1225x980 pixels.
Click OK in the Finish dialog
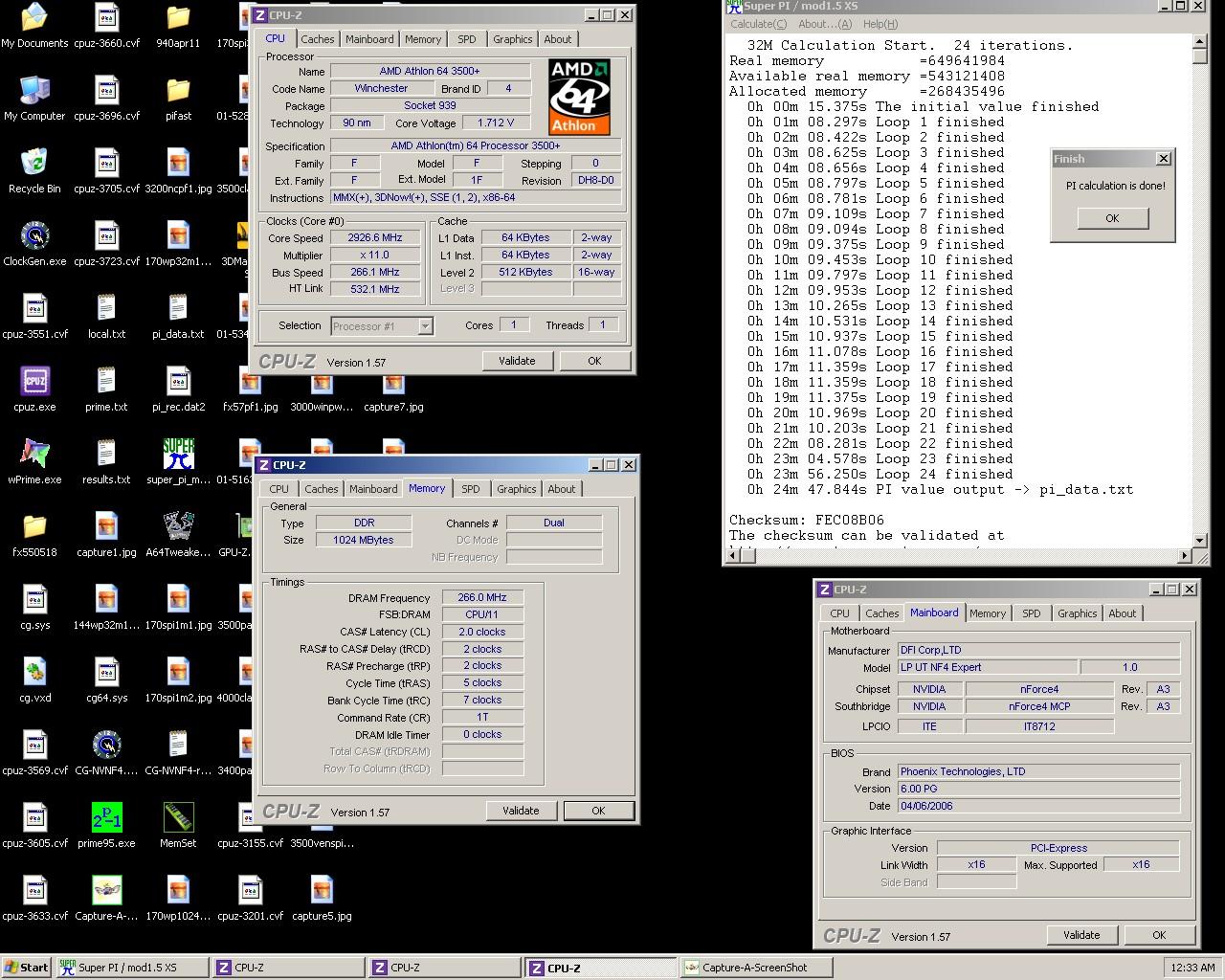(x=1112, y=218)
